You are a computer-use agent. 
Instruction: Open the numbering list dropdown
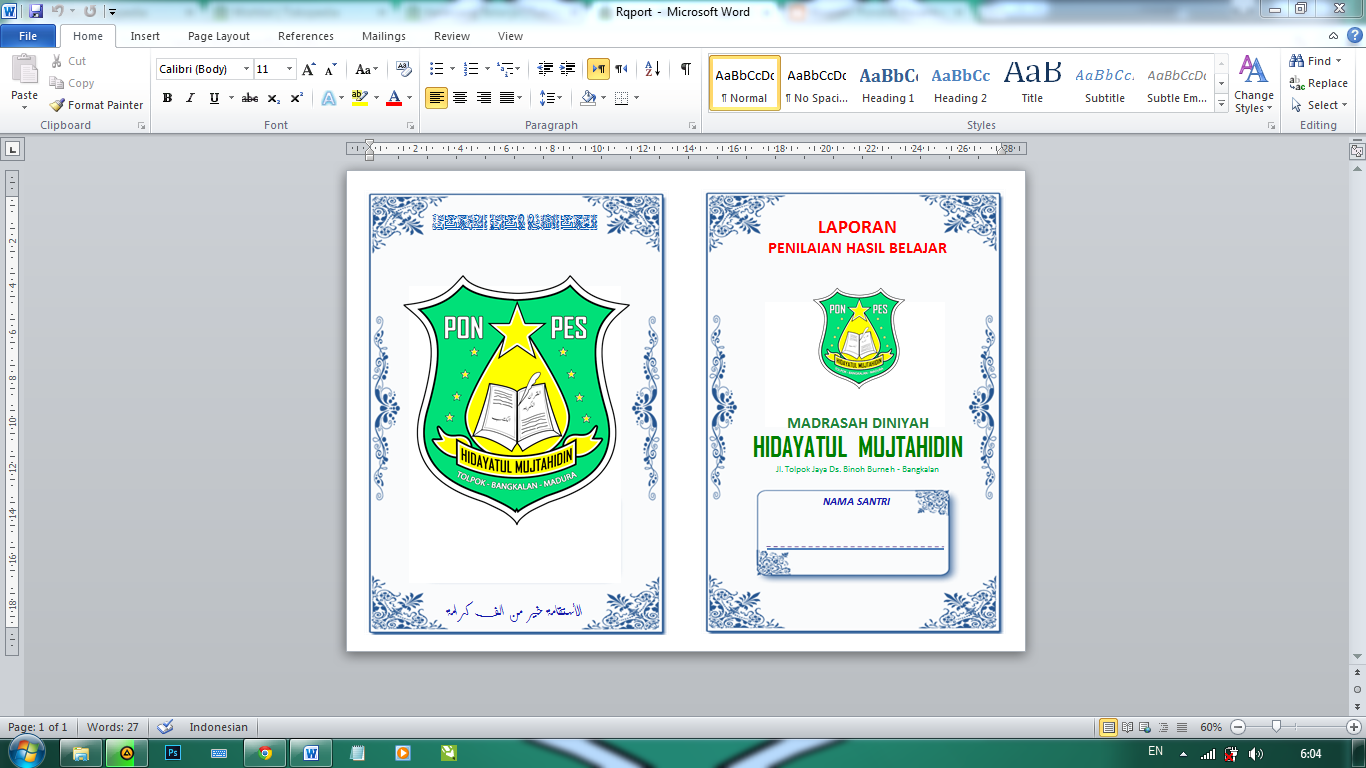pyautogui.click(x=487, y=69)
